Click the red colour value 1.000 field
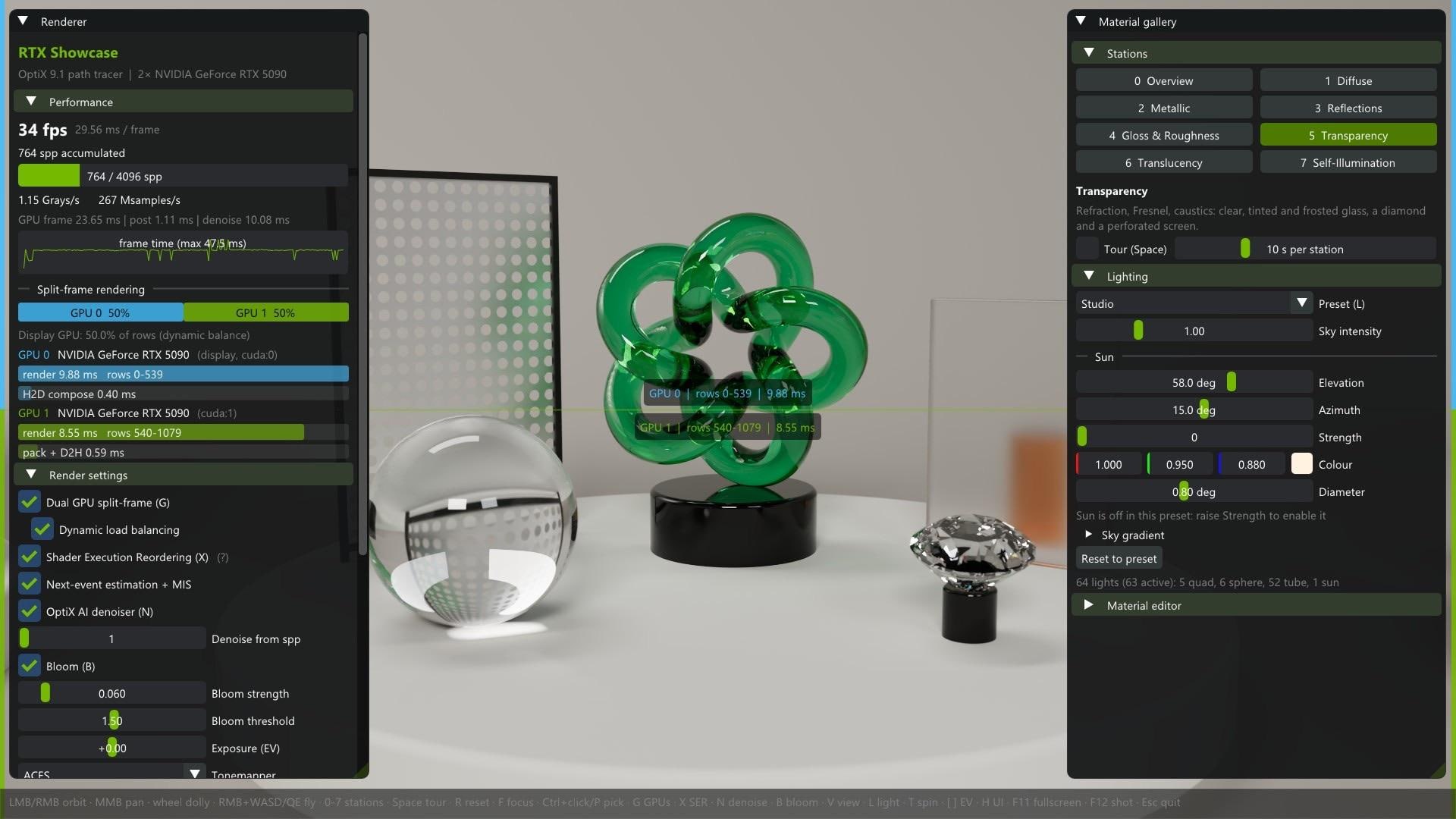Viewport: 1456px width, 819px height. (x=1109, y=464)
